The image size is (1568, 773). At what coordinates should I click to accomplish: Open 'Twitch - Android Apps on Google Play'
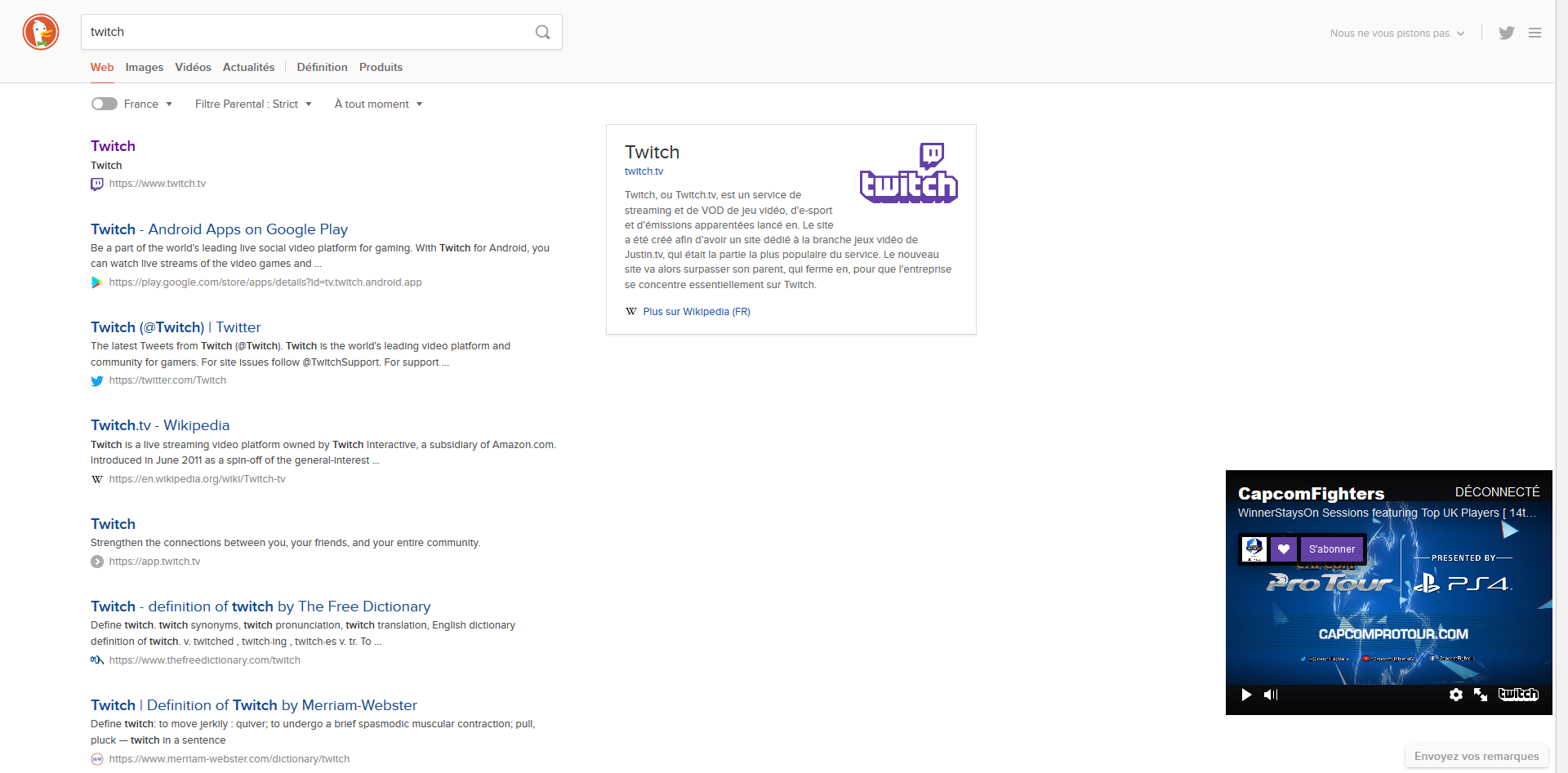click(x=219, y=229)
